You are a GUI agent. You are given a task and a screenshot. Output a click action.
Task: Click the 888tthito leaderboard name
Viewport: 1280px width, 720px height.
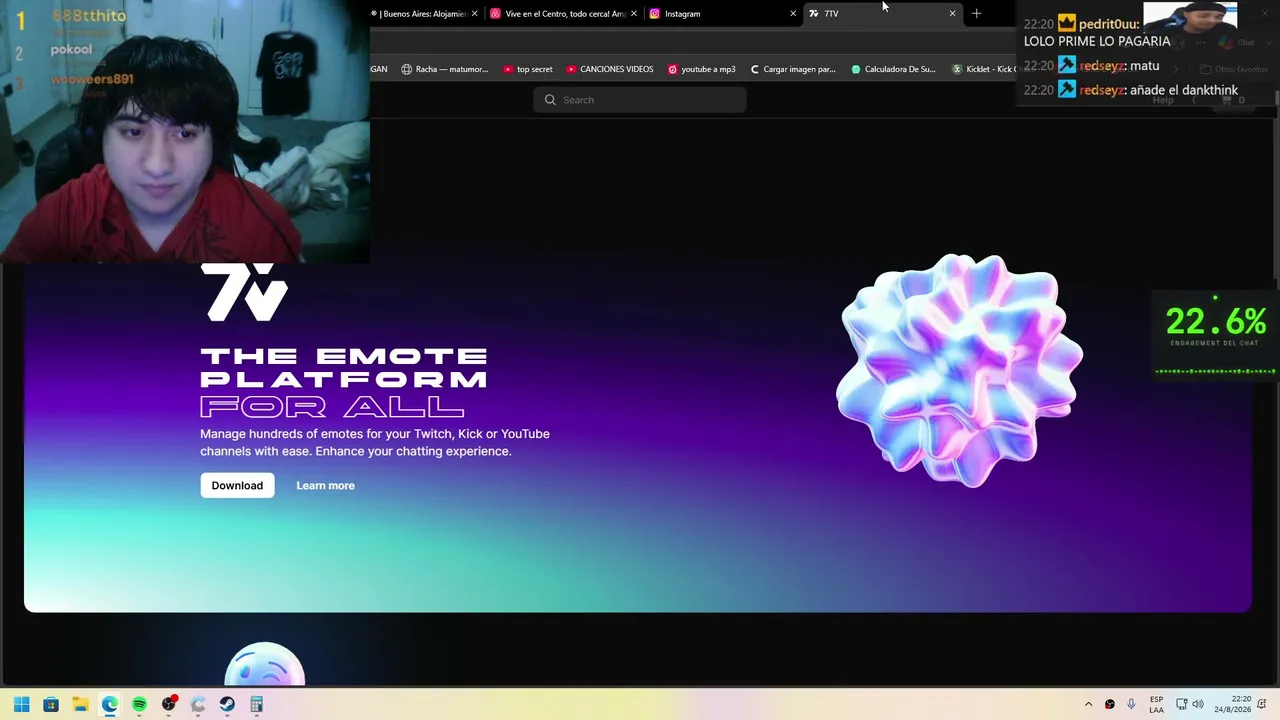89,16
